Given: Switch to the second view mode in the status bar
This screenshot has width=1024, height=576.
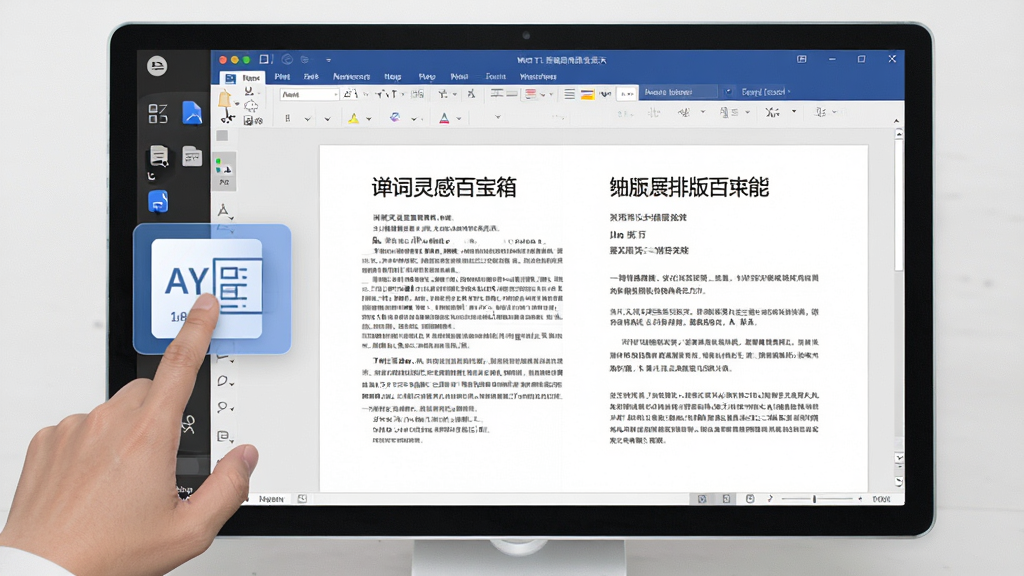Looking at the screenshot, I should (x=726, y=499).
